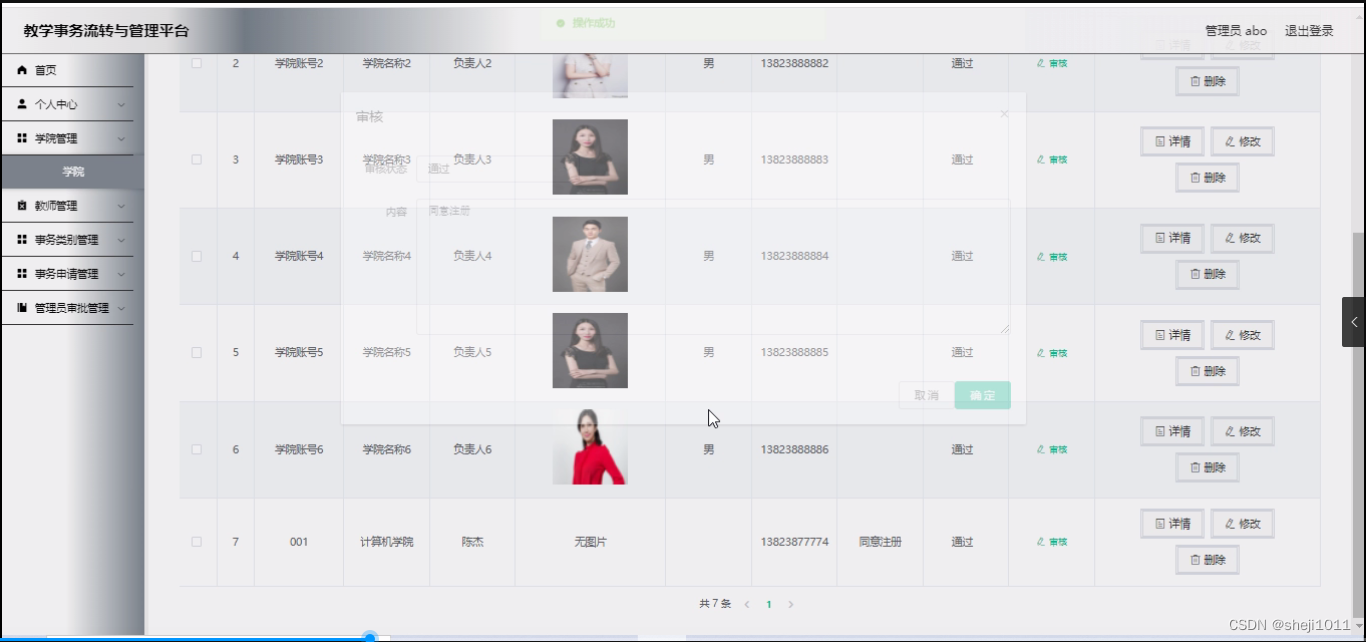
Task: Click the 管理员 abo user label
Action: click(1236, 31)
